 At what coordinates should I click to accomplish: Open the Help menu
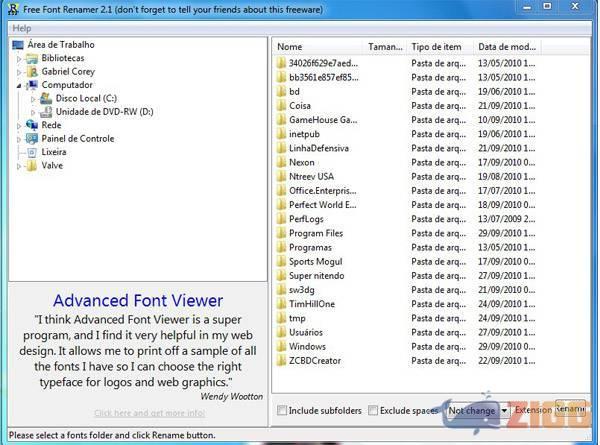(x=21, y=28)
